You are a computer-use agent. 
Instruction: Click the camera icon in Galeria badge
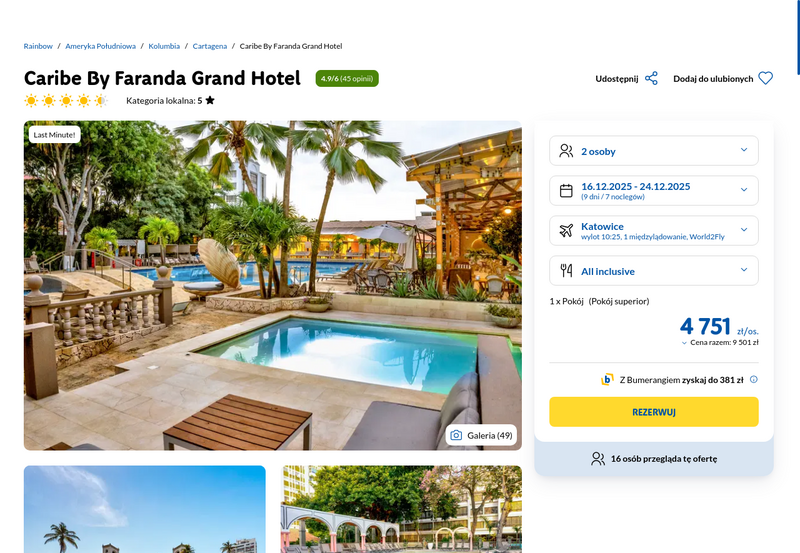click(456, 435)
